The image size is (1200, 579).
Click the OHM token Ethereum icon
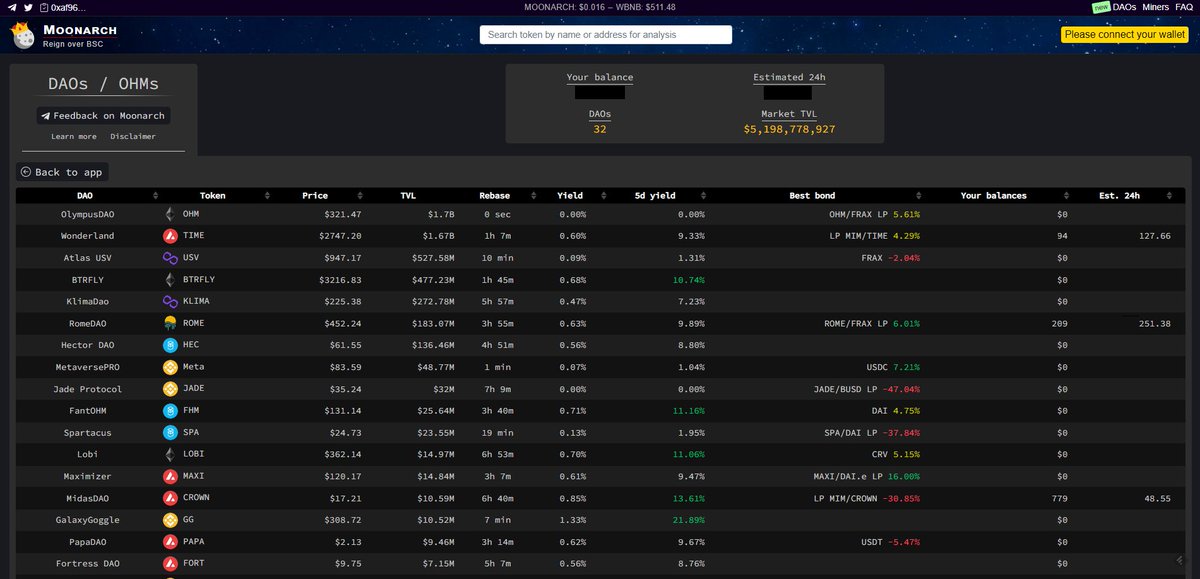point(170,214)
